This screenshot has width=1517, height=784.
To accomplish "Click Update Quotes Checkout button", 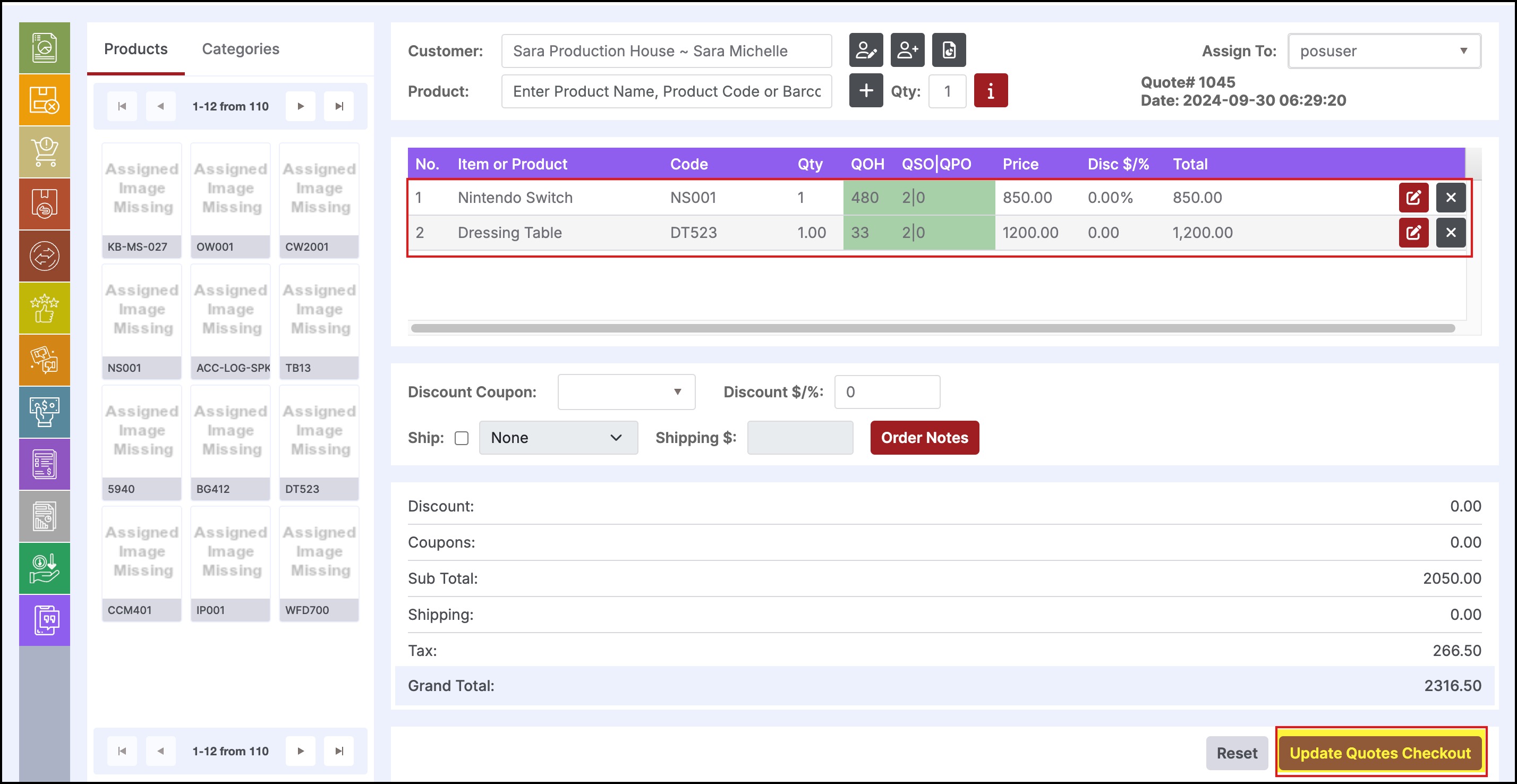I will (x=1380, y=753).
